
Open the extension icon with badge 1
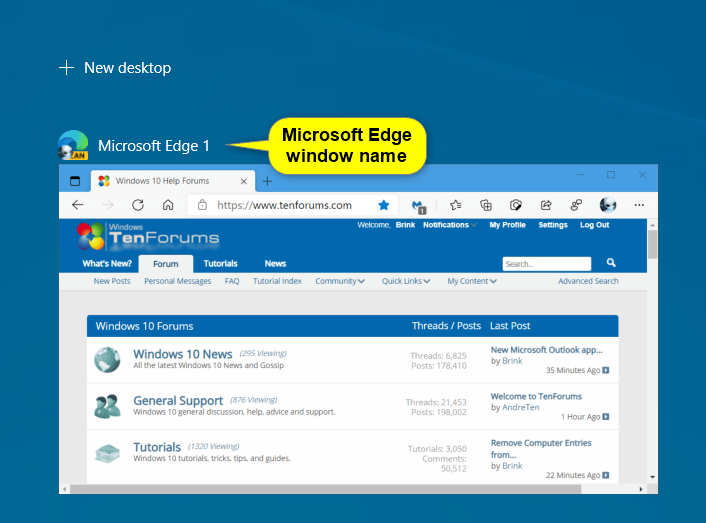(418, 207)
